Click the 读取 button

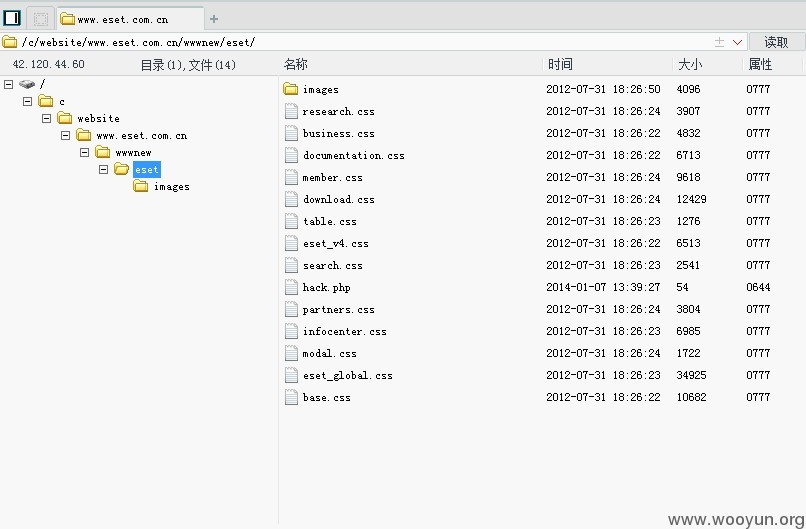776,42
